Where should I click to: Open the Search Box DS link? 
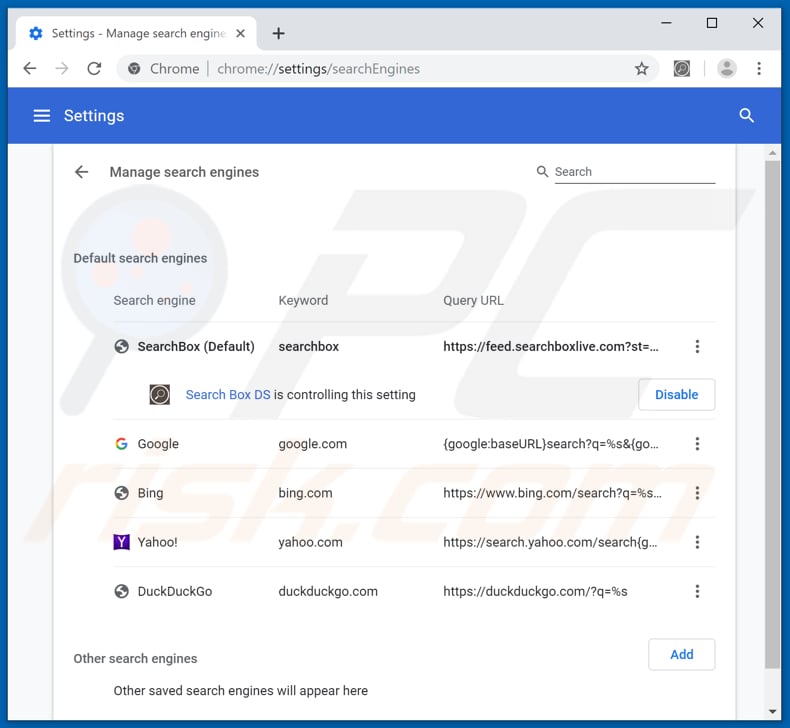pyautogui.click(x=228, y=394)
